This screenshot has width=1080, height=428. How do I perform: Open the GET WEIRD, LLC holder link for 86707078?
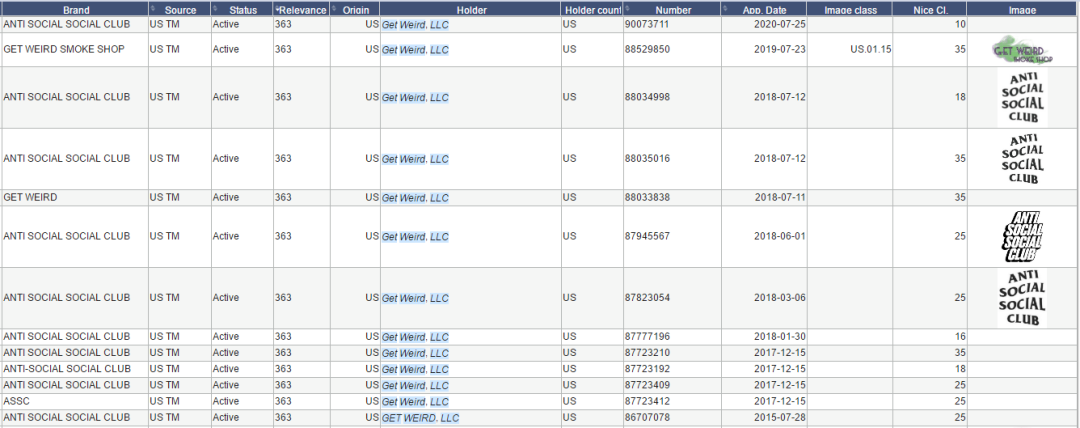coord(421,418)
